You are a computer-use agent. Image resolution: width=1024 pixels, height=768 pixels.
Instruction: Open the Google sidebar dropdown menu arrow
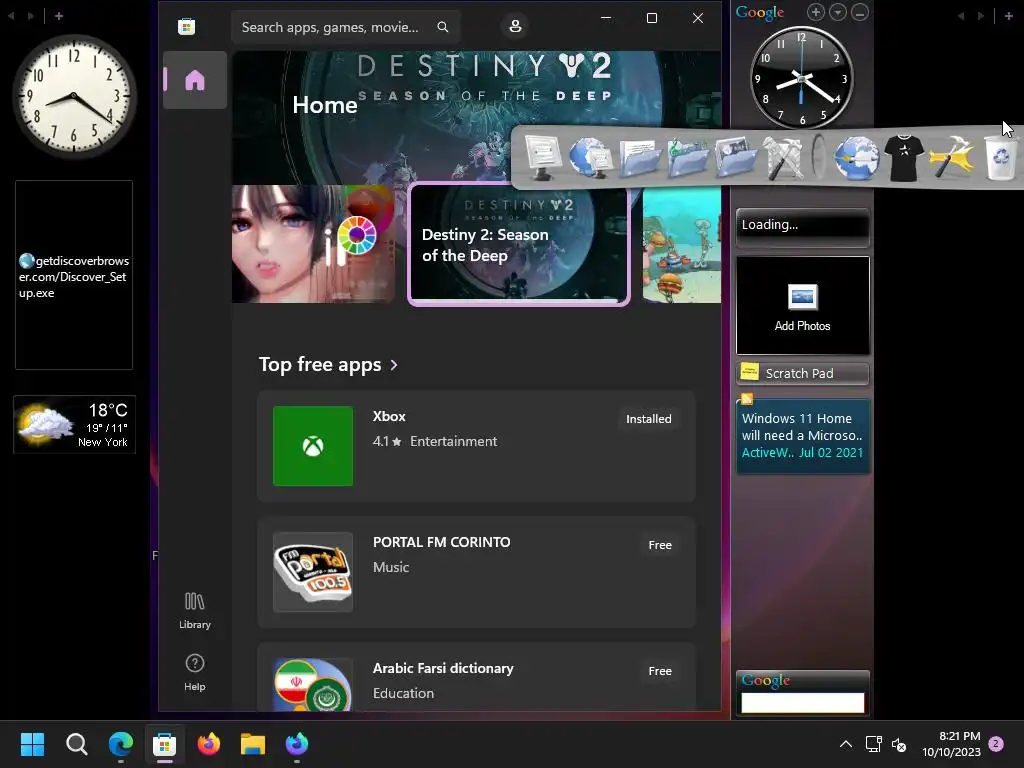click(838, 12)
